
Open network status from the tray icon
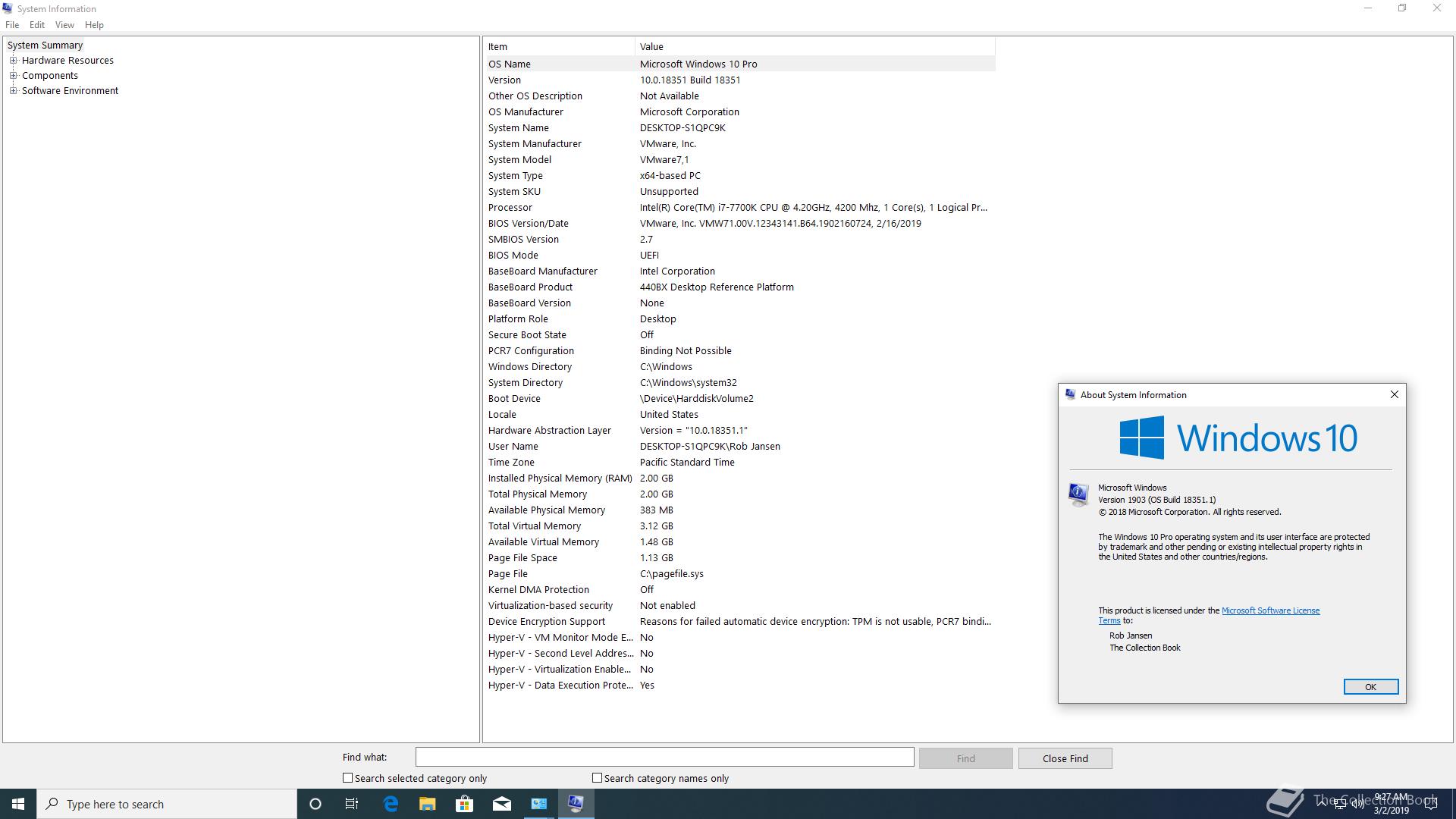(x=1340, y=805)
